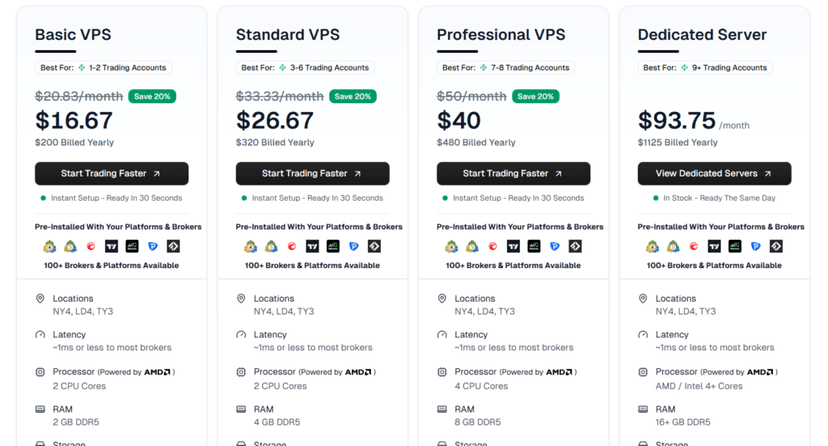Click first MetaTrader icon in Professional VPS

pos(451,246)
